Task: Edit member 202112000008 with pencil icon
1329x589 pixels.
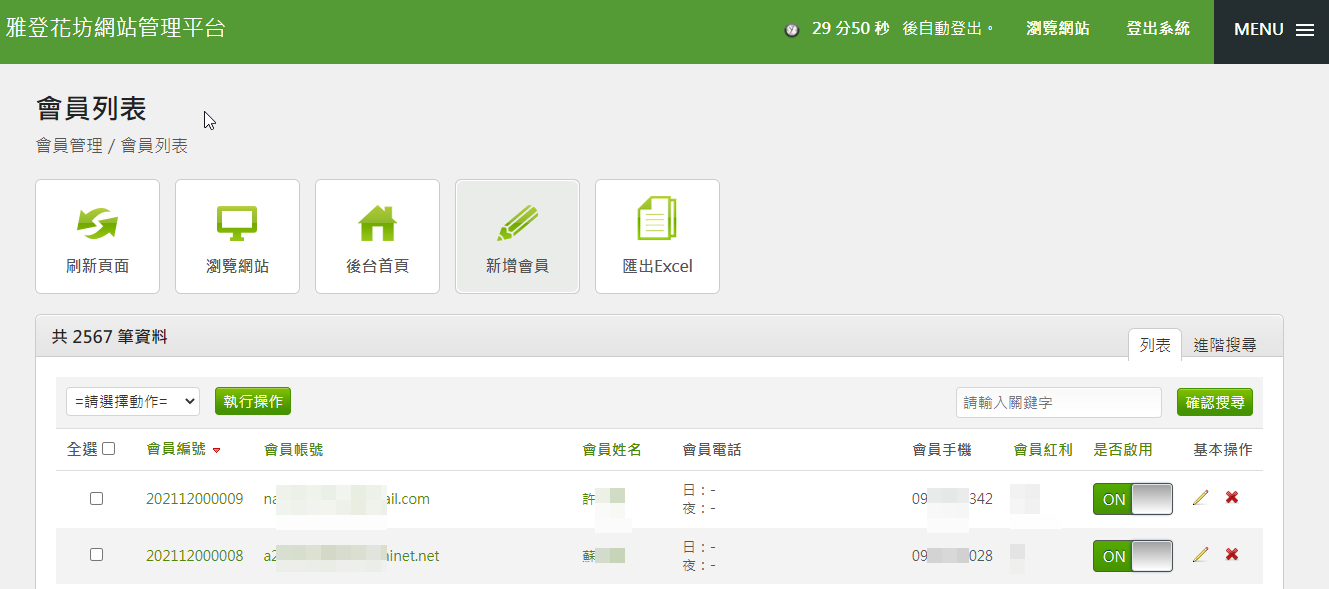Action: tap(1201, 555)
